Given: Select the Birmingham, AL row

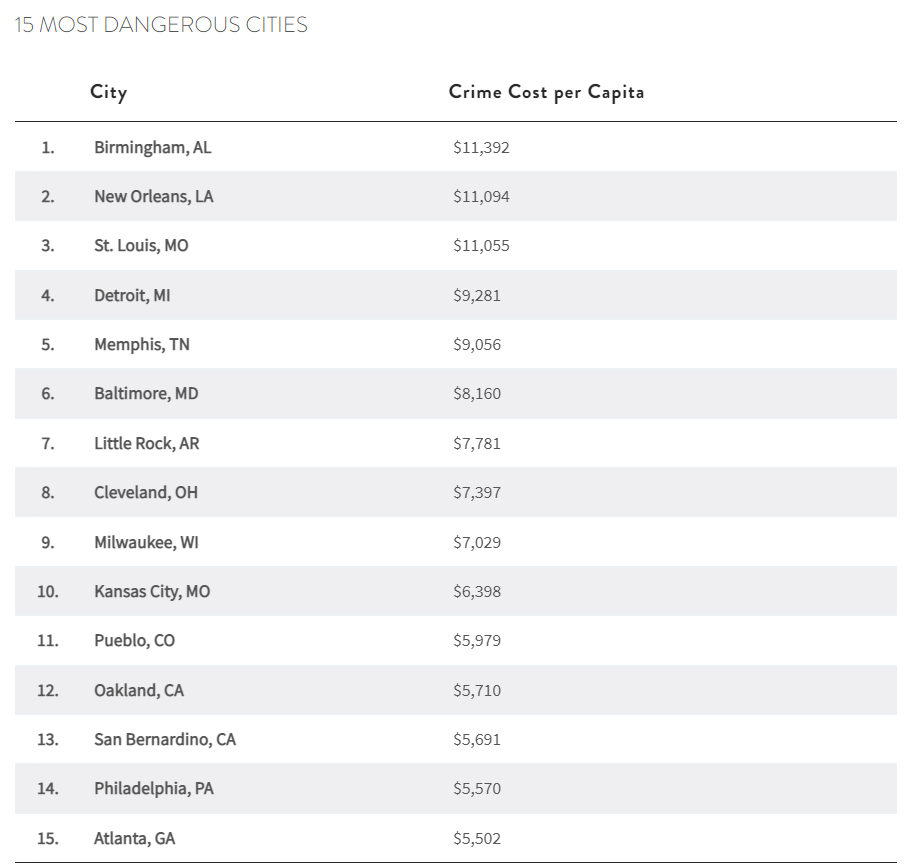Looking at the screenshot, I should 456,147.
